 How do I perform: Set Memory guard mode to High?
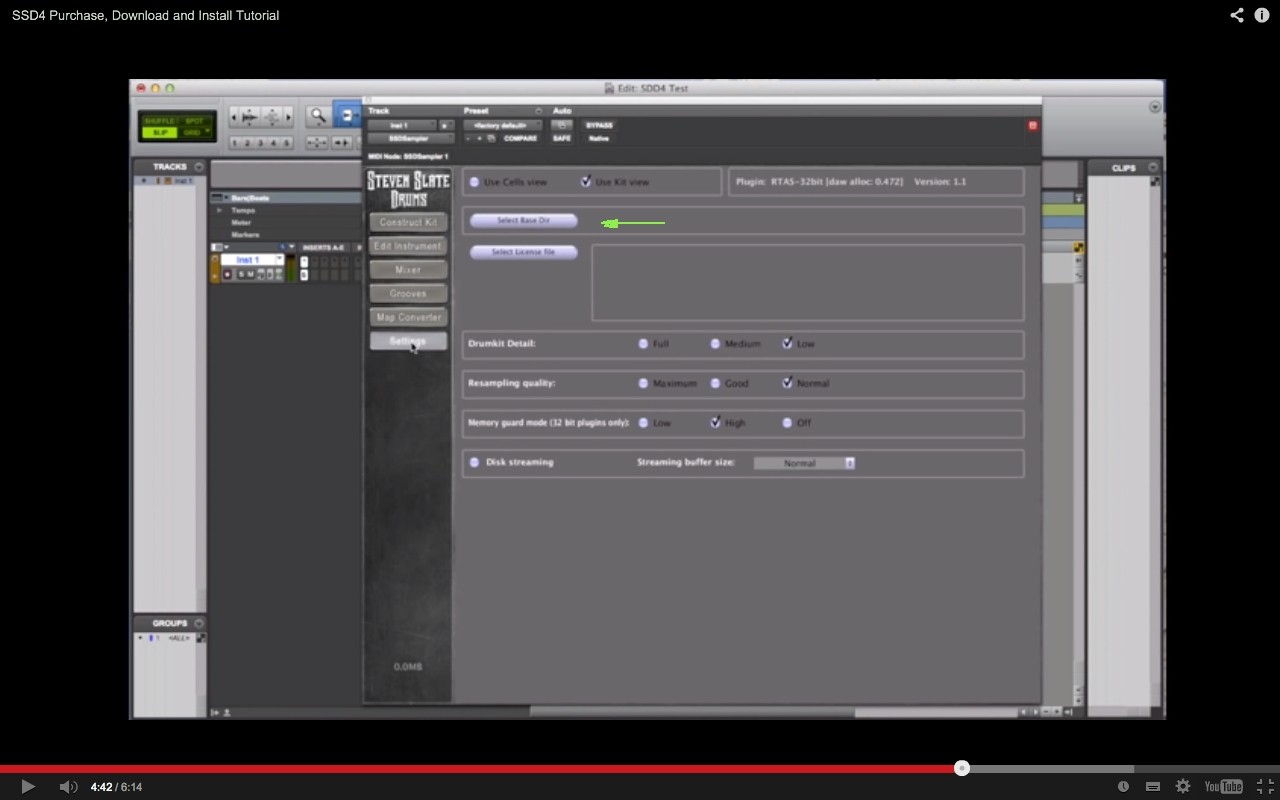(x=715, y=423)
